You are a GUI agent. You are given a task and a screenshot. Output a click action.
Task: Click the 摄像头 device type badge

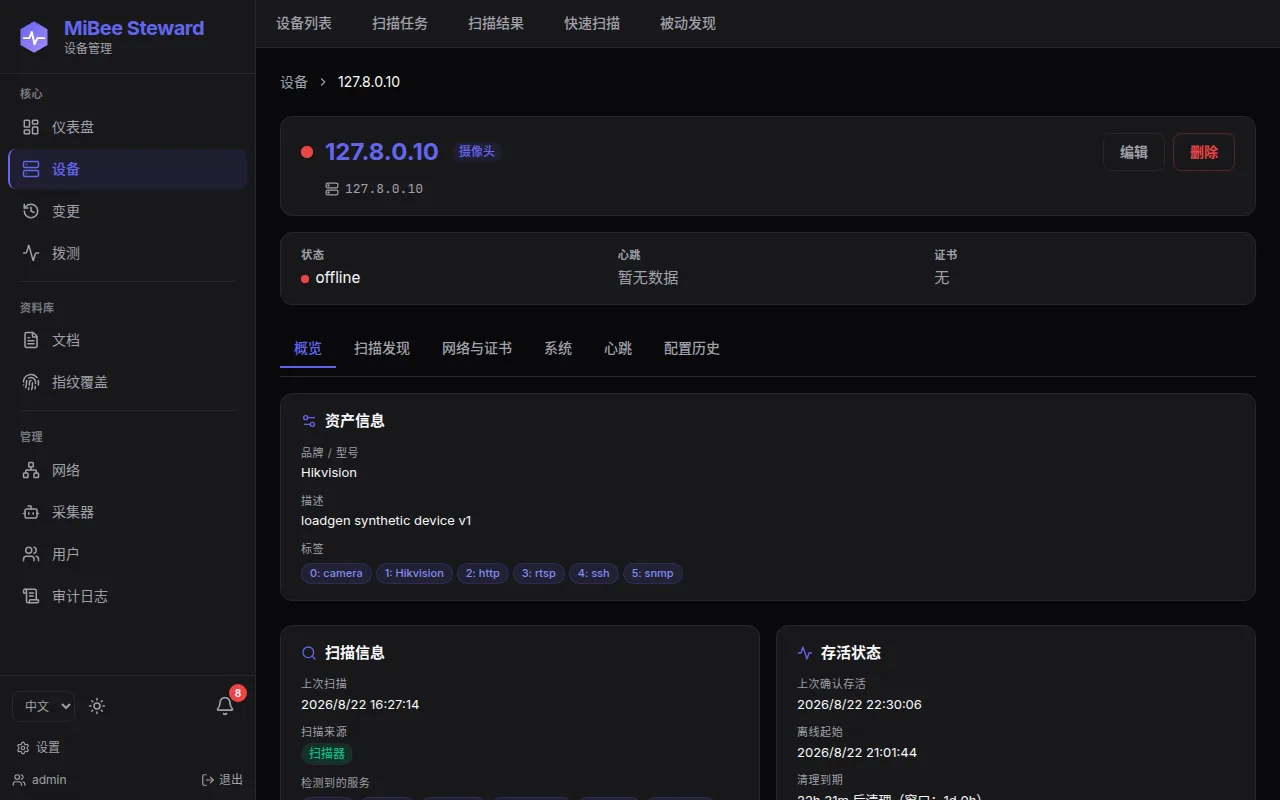pyautogui.click(x=477, y=151)
